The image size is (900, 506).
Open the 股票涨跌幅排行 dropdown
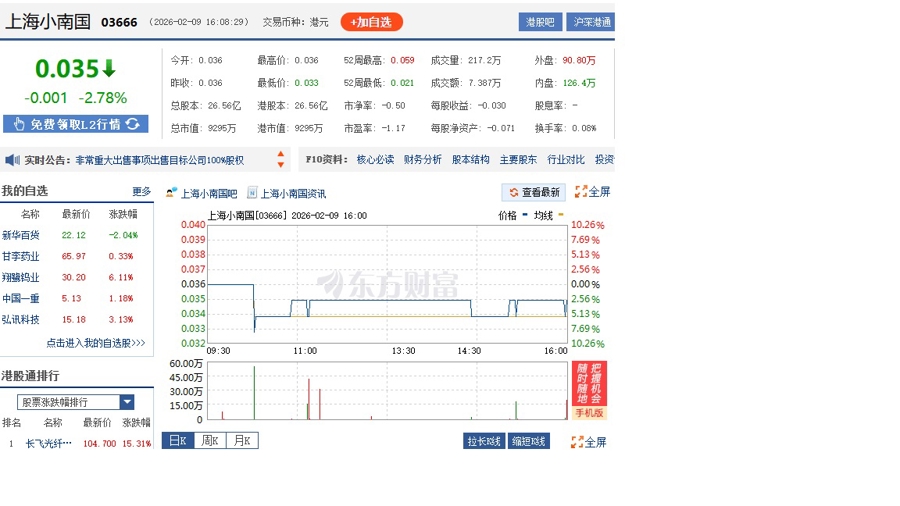127,402
